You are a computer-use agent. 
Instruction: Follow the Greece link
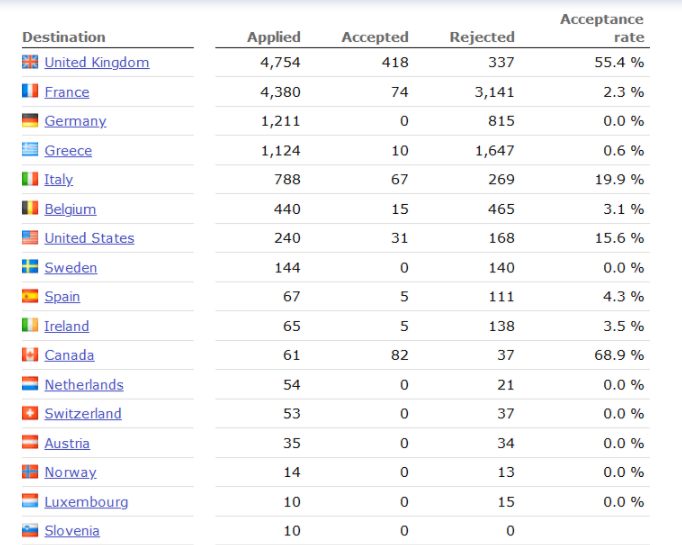tap(68, 150)
